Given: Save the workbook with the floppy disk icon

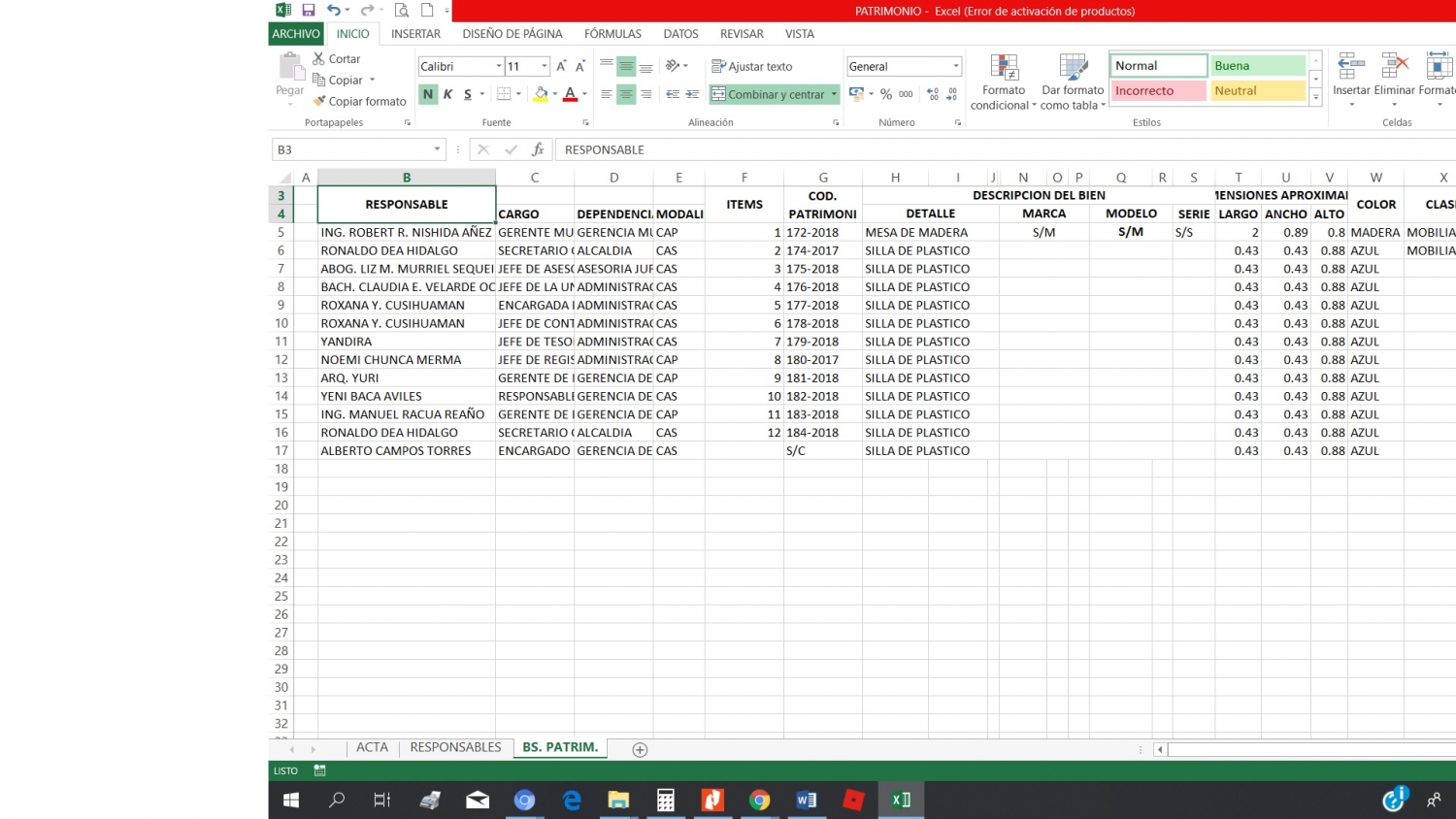Looking at the screenshot, I should point(309,10).
